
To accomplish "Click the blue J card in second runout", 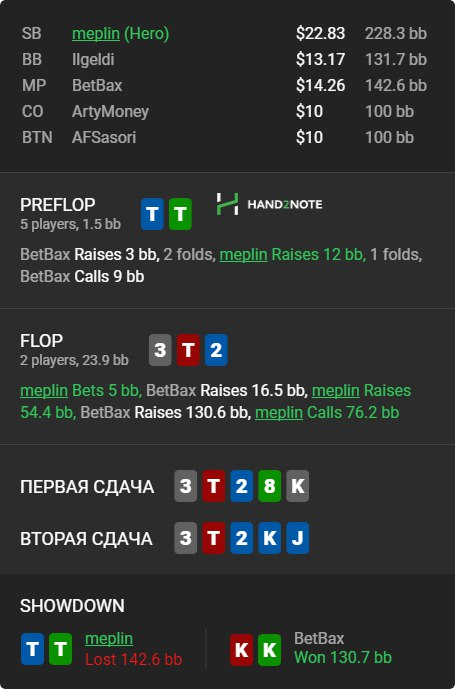I will tap(298, 538).
